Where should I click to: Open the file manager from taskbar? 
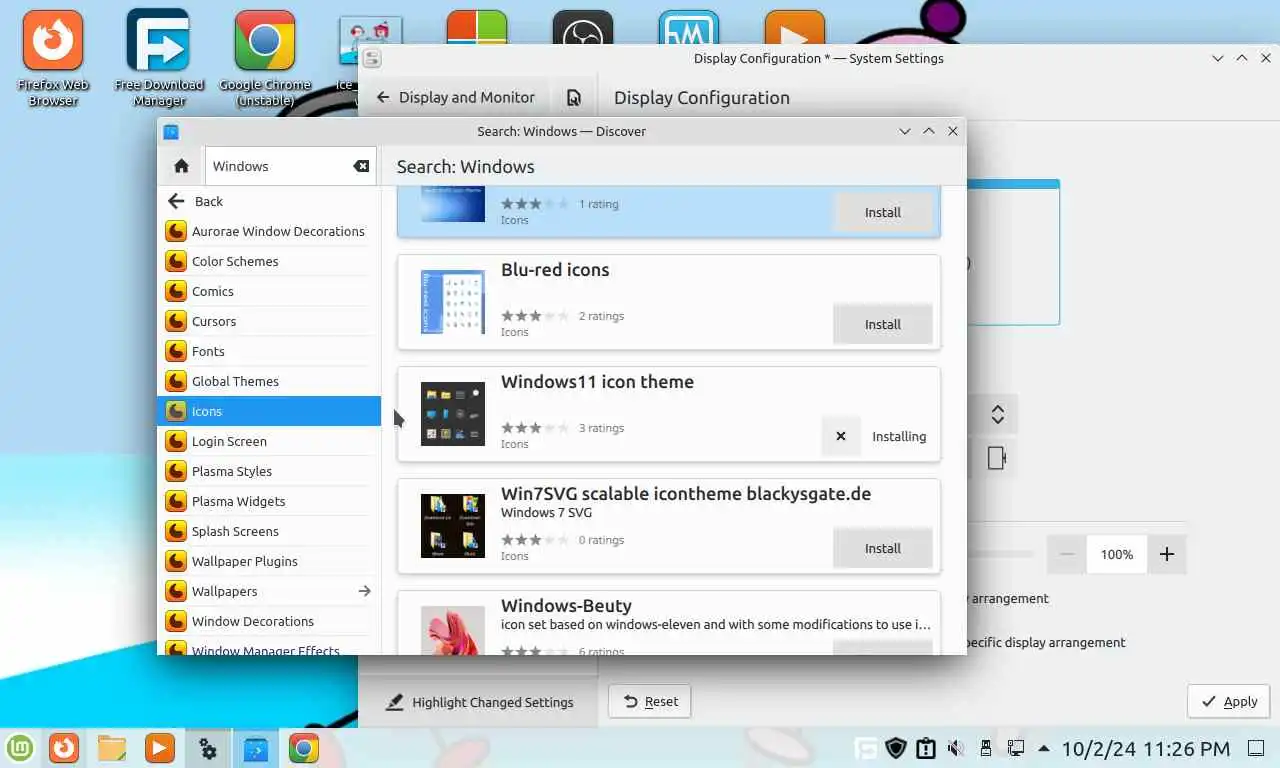pos(112,748)
